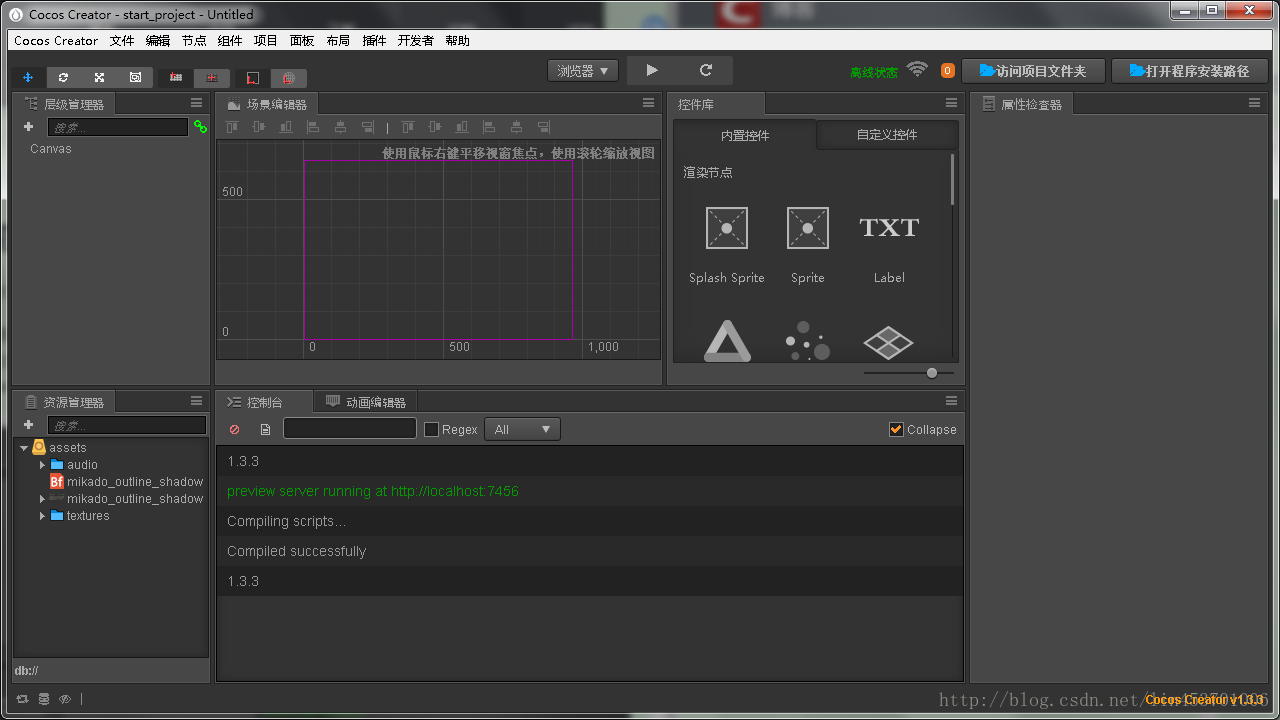
Task: Click the plus icon in 层级管理器
Action: point(28,127)
